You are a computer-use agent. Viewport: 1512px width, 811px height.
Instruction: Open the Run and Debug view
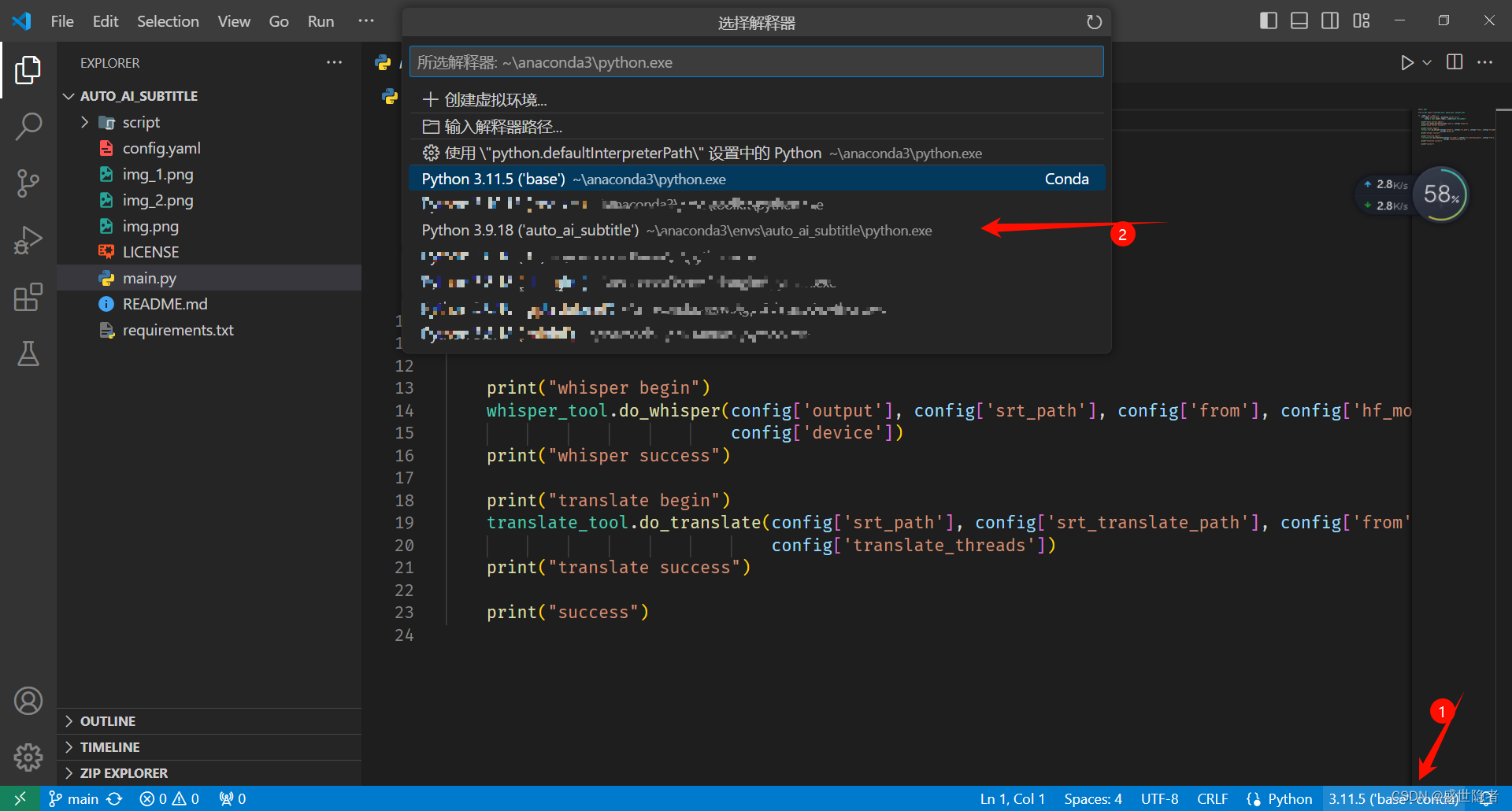(x=28, y=240)
